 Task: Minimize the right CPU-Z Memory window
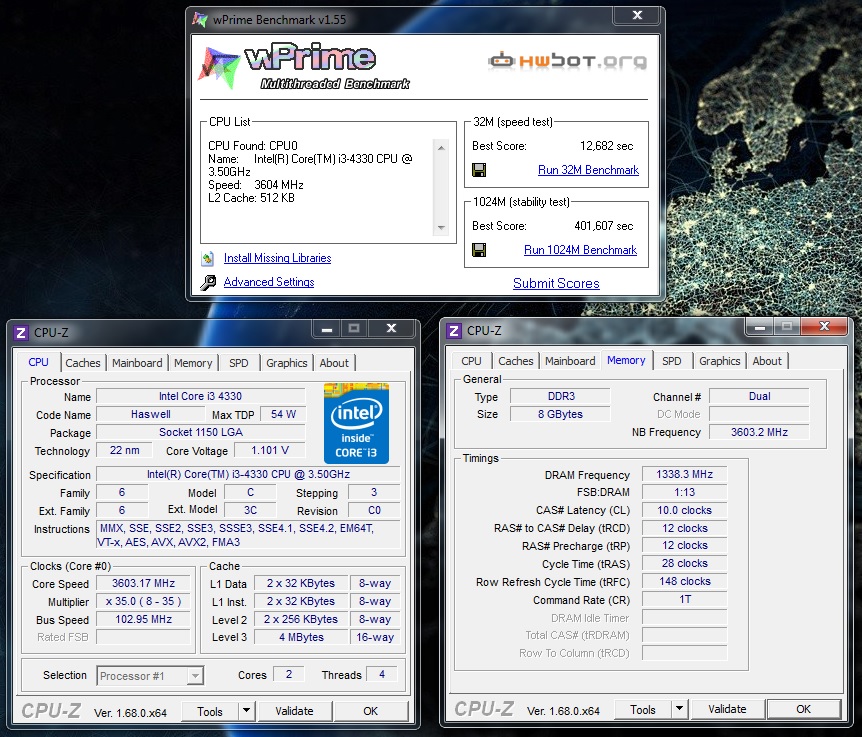point(760,327)
